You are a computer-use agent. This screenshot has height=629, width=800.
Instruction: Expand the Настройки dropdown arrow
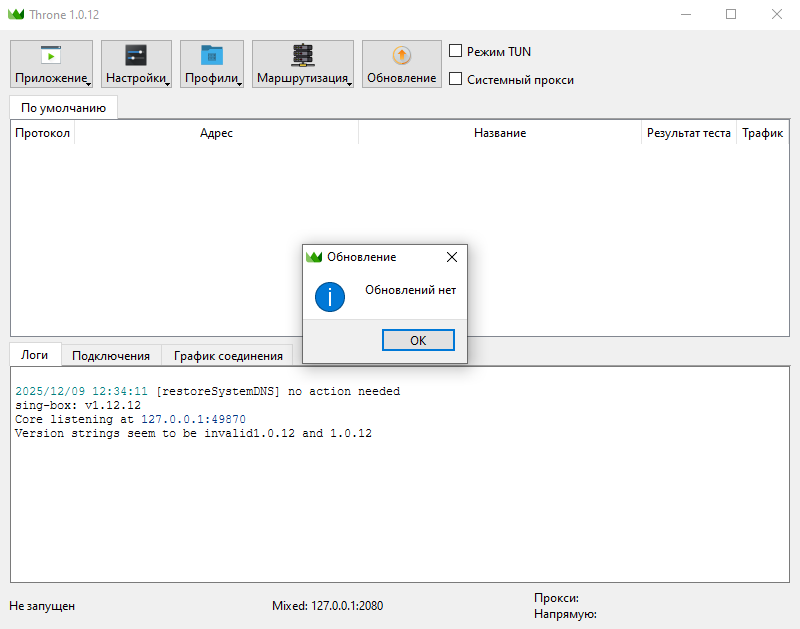(168, 84)
